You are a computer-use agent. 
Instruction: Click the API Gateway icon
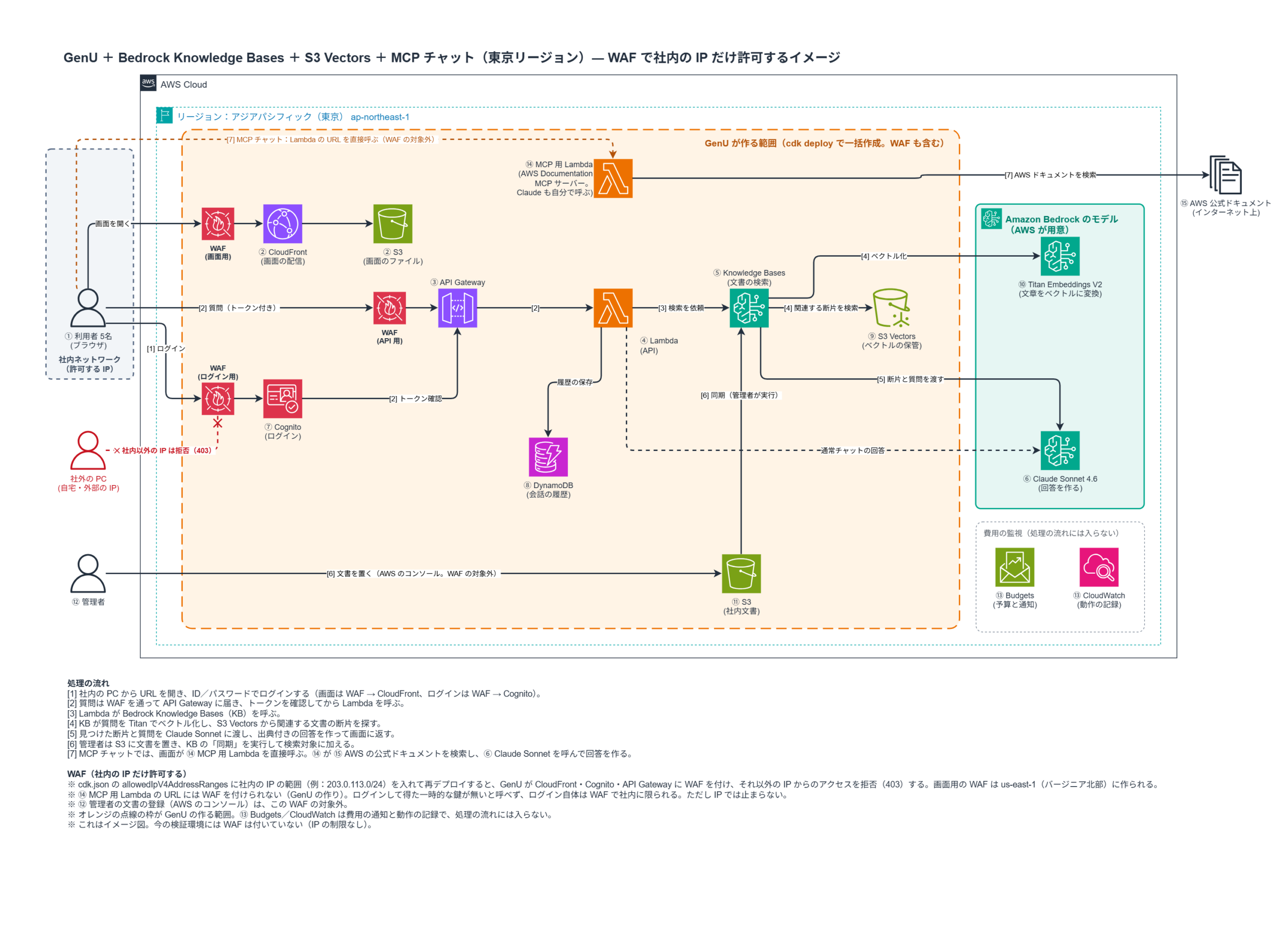pyautogui.click(x=458, y=308)
